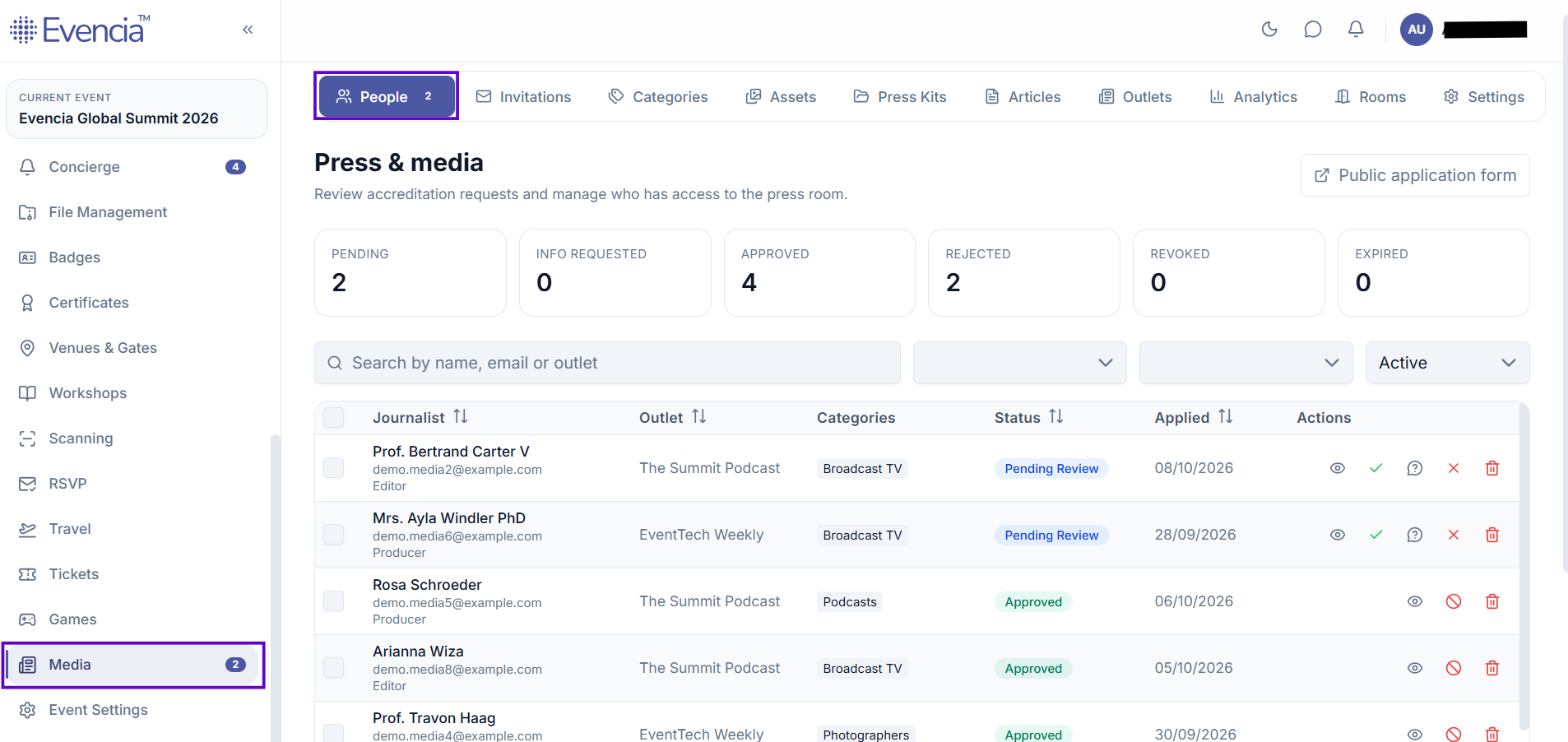Reject Prof. Bertrand Carter V application
The image size is (1568, 742).
1454,468
